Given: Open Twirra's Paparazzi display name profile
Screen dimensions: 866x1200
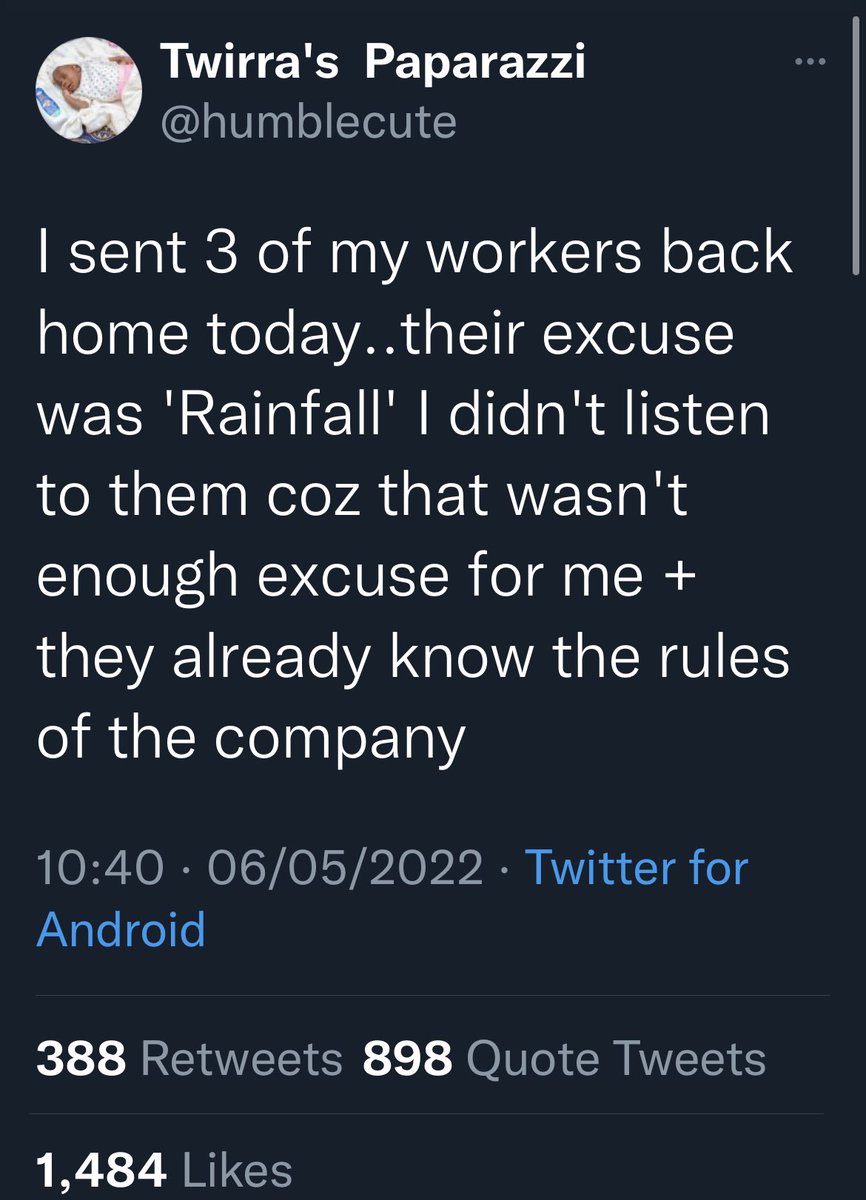Looking at the screenshot, I should click(373, 64).
